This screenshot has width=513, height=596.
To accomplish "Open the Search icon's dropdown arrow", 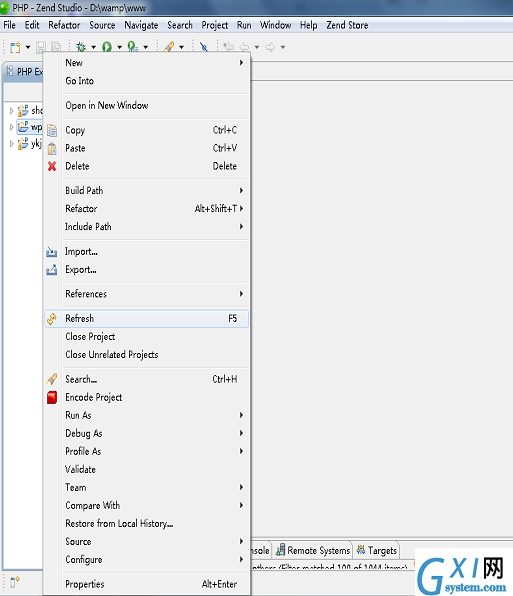I will tap(181, 47).
